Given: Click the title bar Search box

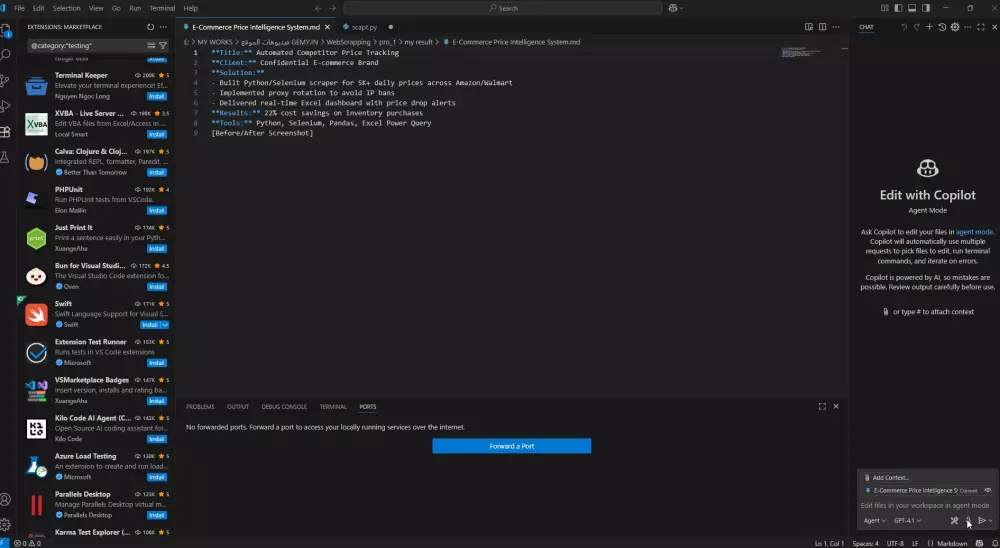Looking at the screenshot, I should (x=503, y=8).
